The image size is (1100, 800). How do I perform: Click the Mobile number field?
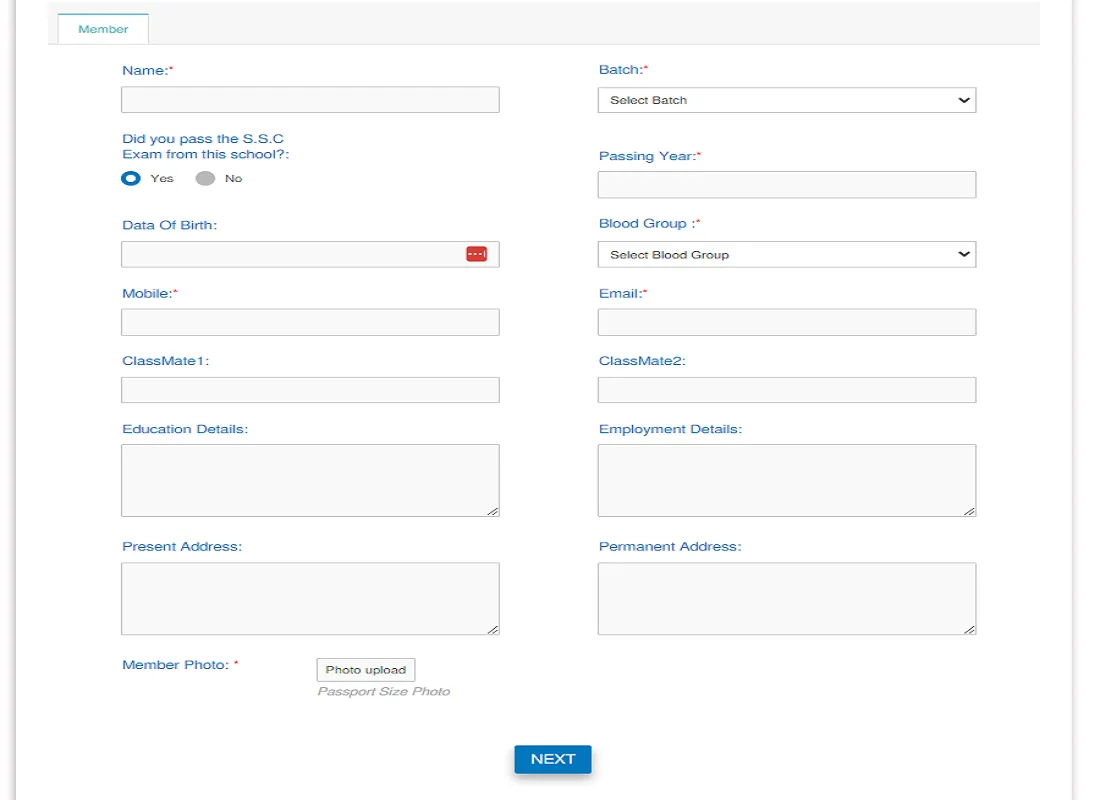[310, 322]
